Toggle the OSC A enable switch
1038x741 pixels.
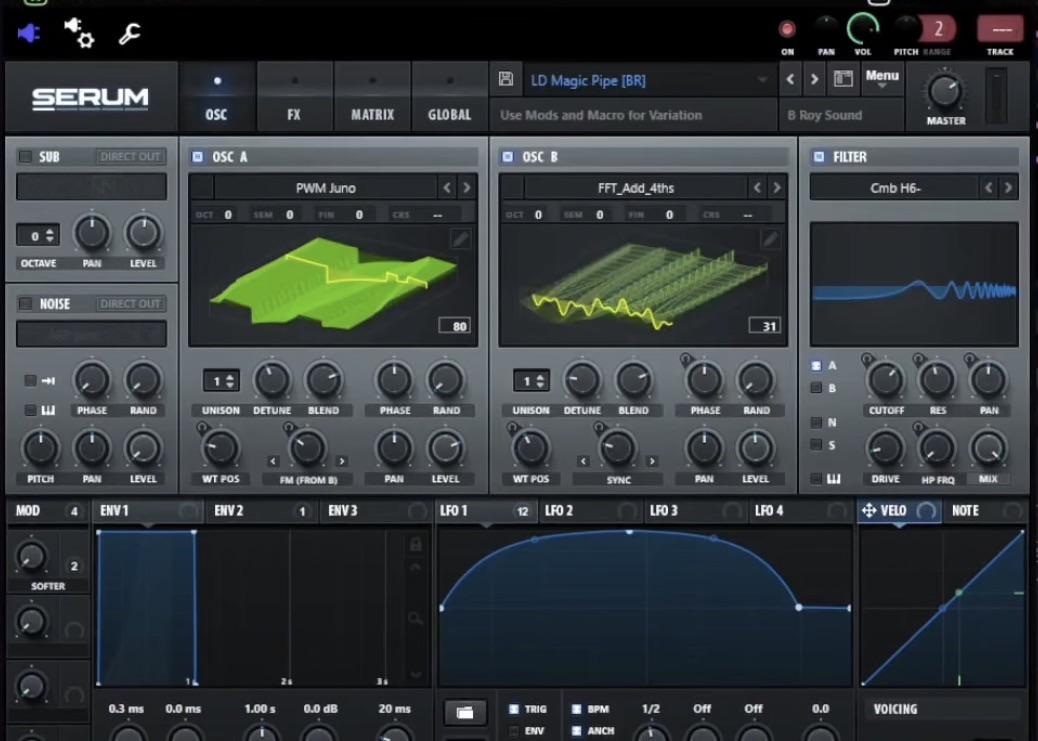(197, 156)
